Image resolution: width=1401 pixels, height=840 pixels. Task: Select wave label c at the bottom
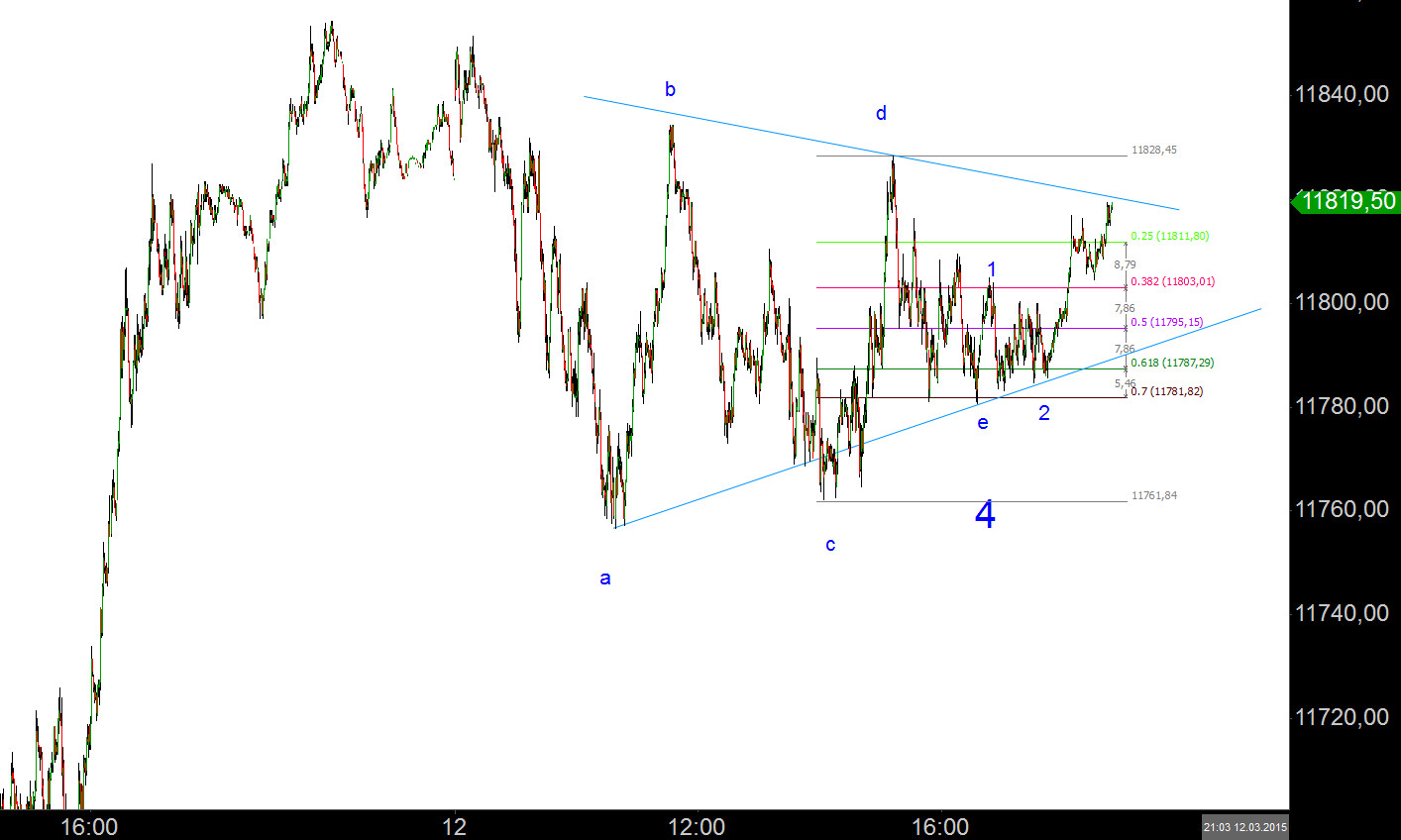tap(830, 543)
